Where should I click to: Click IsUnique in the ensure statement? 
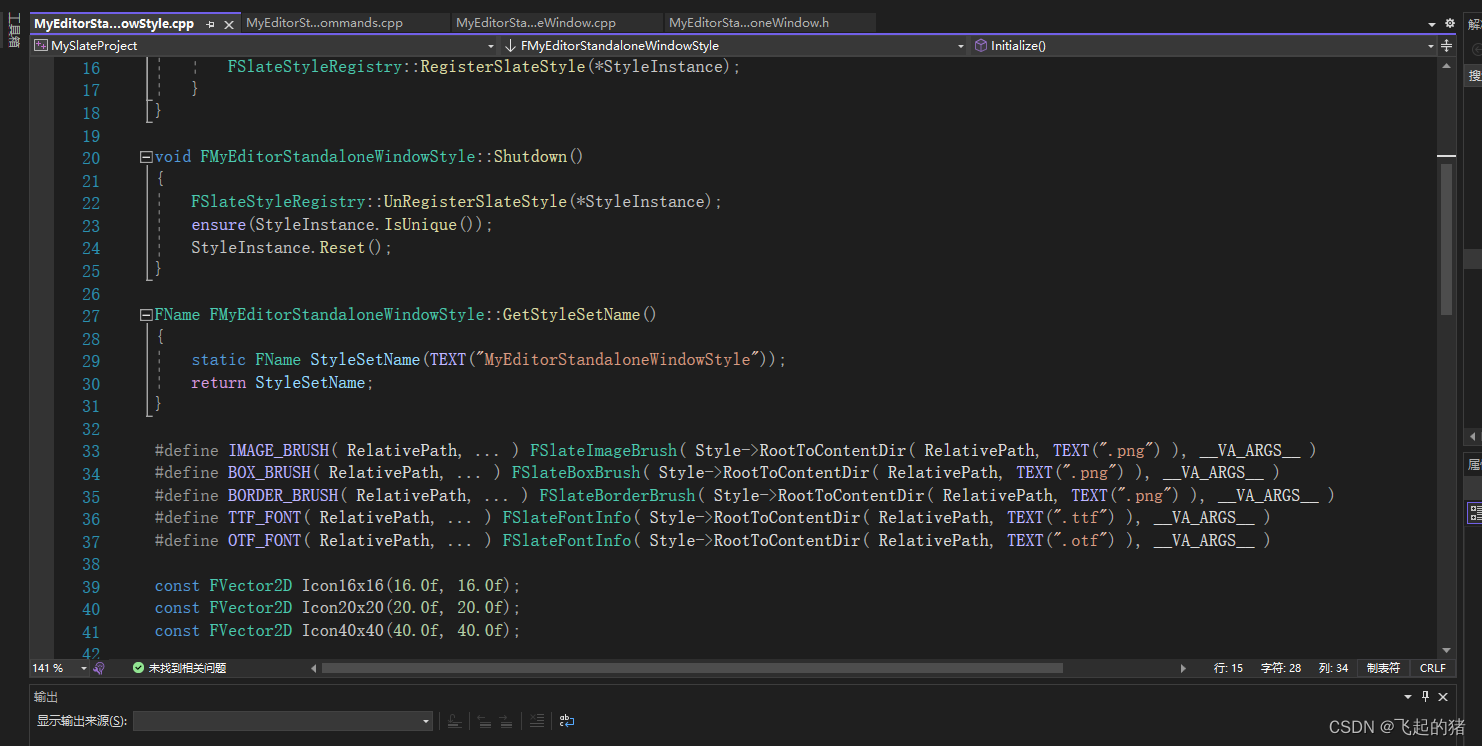(x=420, y=225)
